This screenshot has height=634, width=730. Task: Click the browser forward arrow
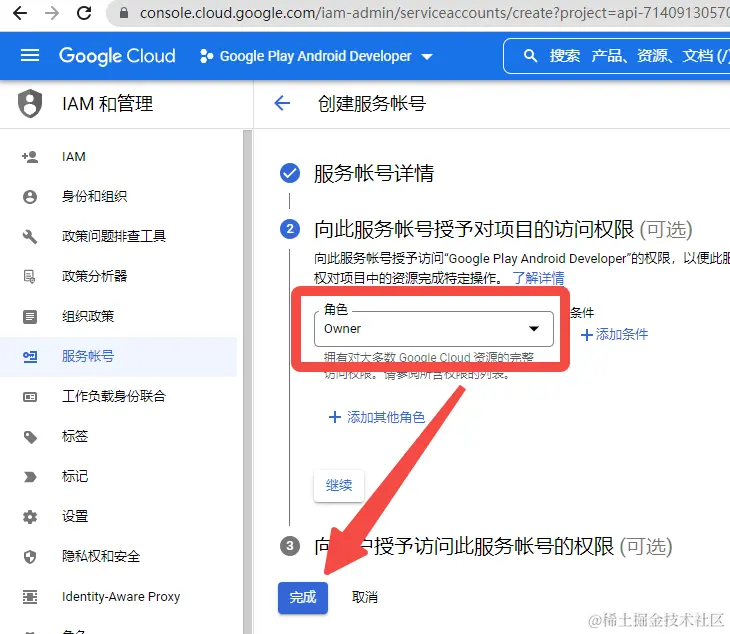[x=52, y=13]
